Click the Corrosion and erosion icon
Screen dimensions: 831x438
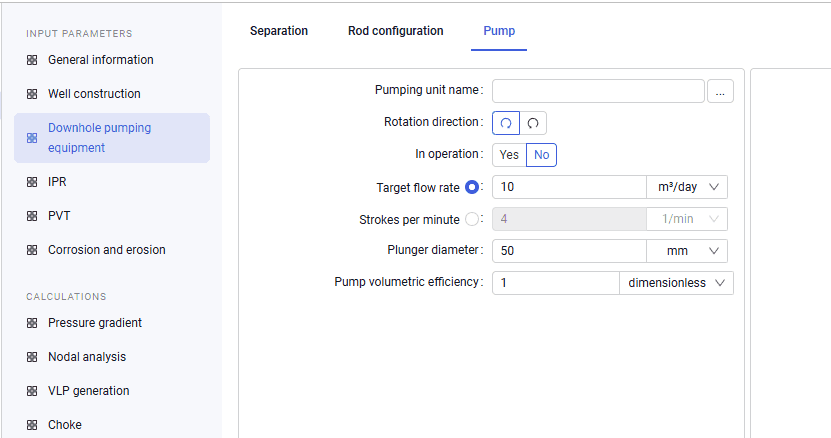pyautogui.click(x=32, y=250)
